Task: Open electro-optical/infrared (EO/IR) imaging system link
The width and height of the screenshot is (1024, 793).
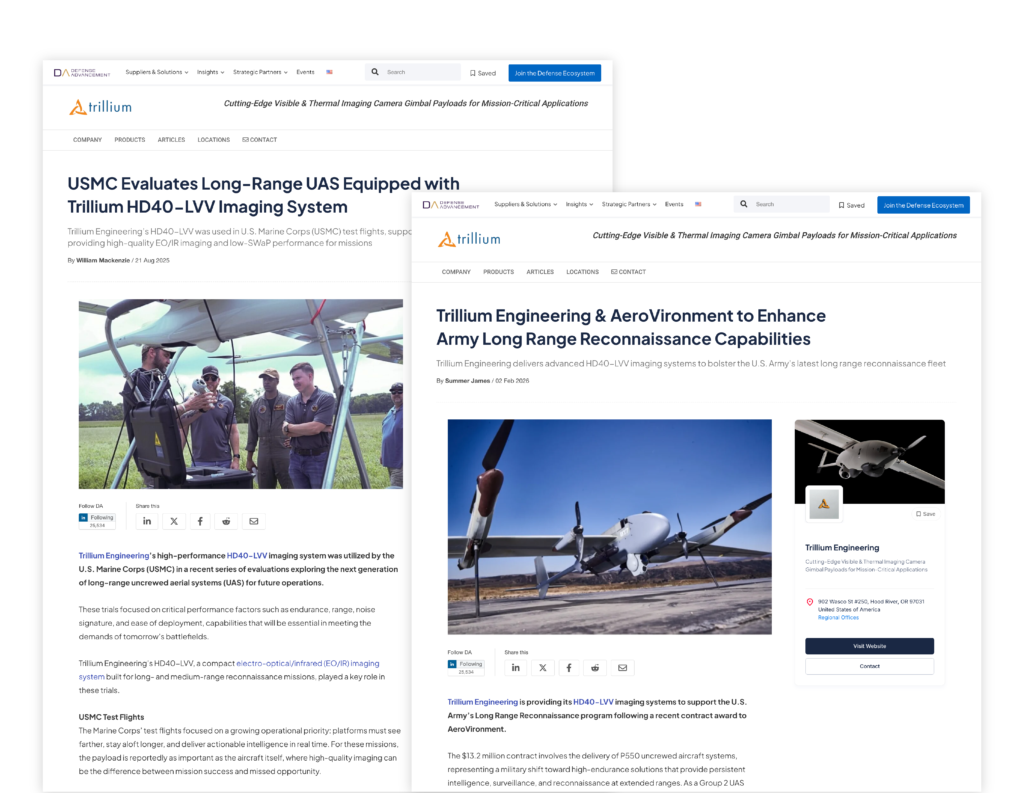Action: click(x=229, y=670)
